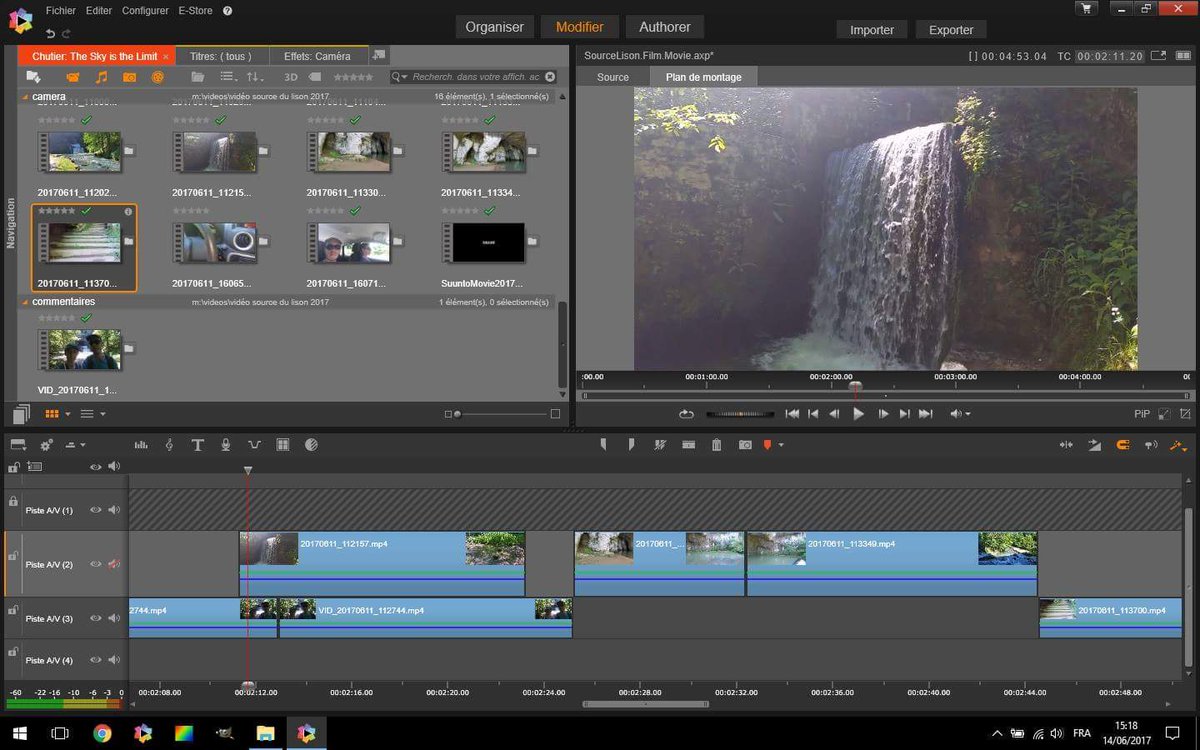The width and height of the screenshot is (1200, 750).
Task: Open the shopping cart icon in title bar
Action: tap(1087, 9)
